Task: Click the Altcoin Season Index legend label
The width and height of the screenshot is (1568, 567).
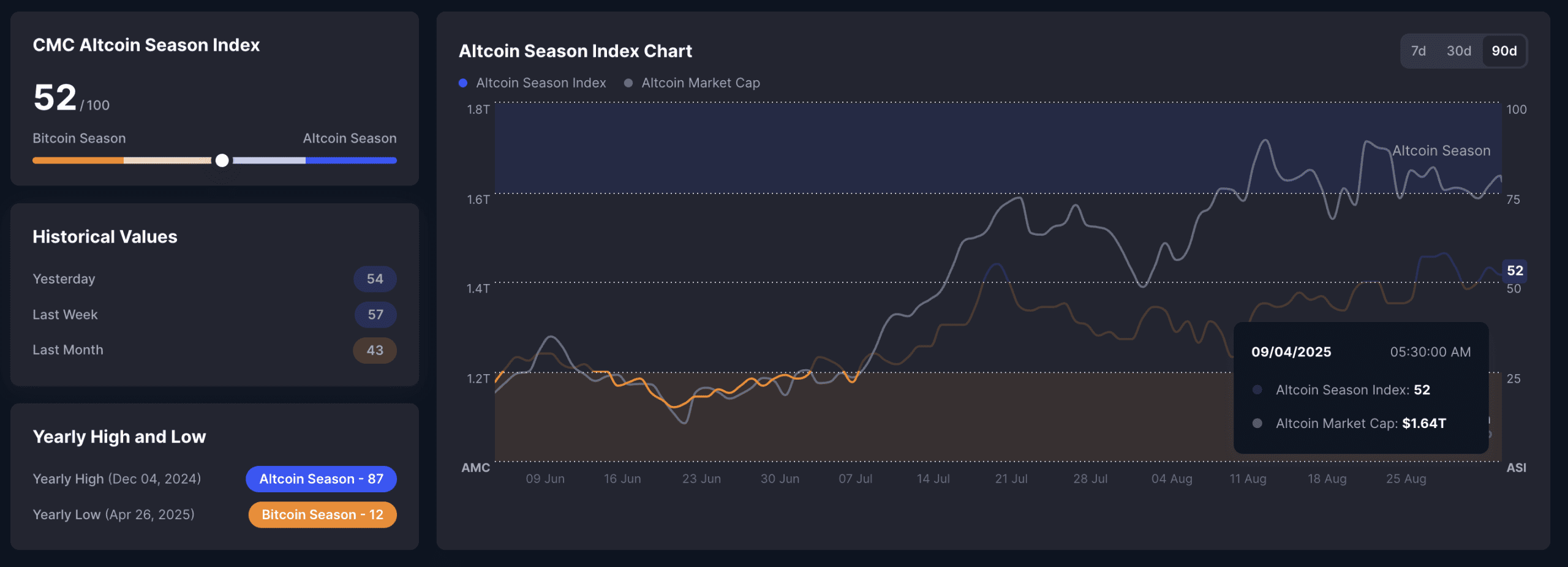Action: pyautogui.click(x=541, y=83)
